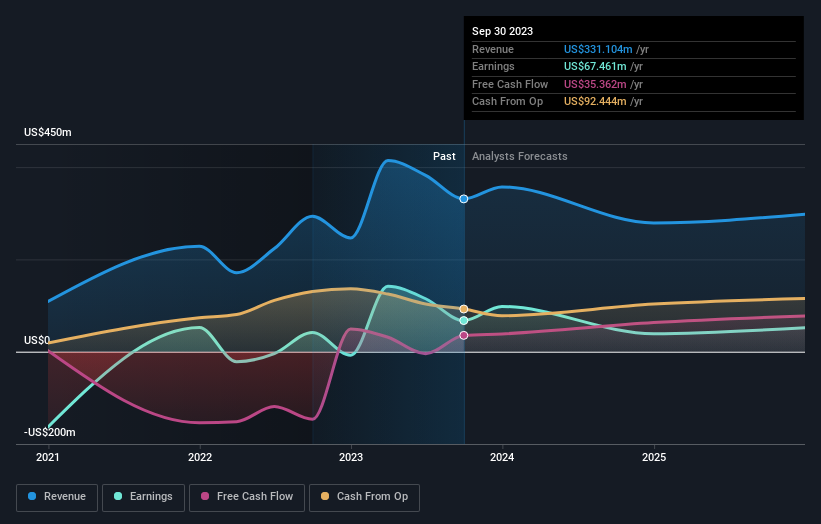This screenshot has height=524, width=821.
Task: Click the Revenue row label in tooltip
Action: (x=493, y=49)
